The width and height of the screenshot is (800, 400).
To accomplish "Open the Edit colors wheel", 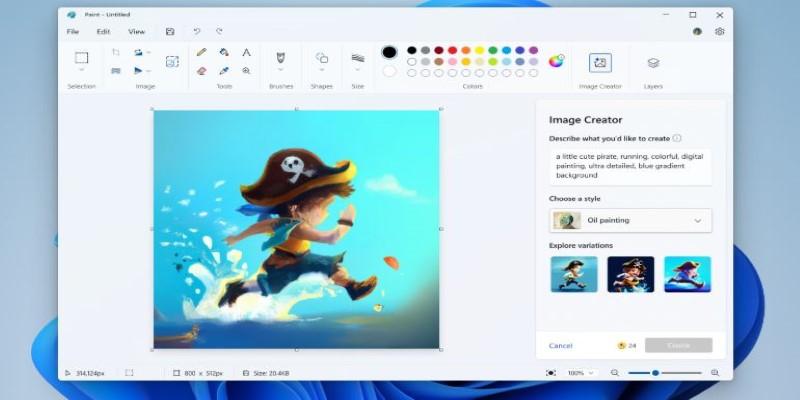I will pyautogui.click(x=556, y=61).
